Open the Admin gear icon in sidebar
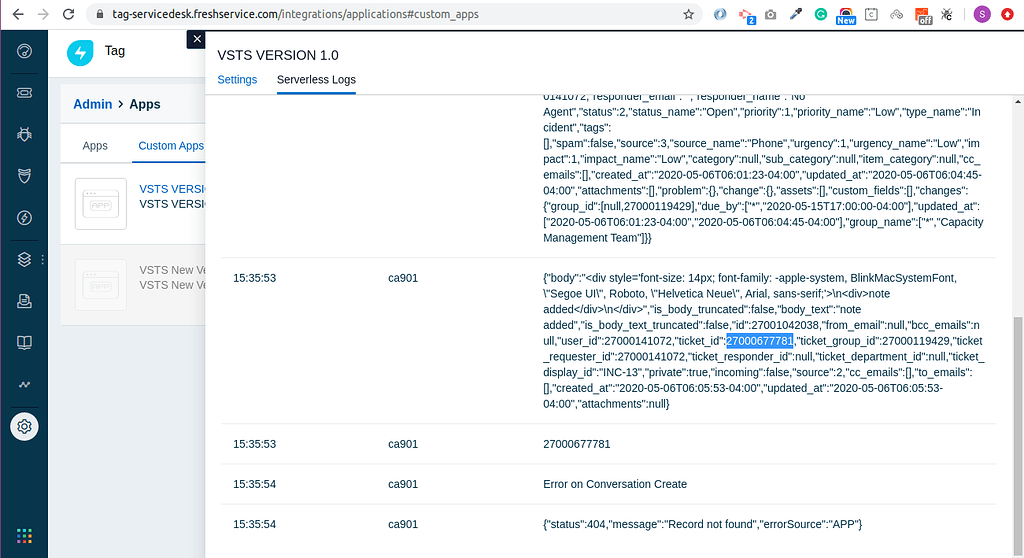 coord(24,427)
